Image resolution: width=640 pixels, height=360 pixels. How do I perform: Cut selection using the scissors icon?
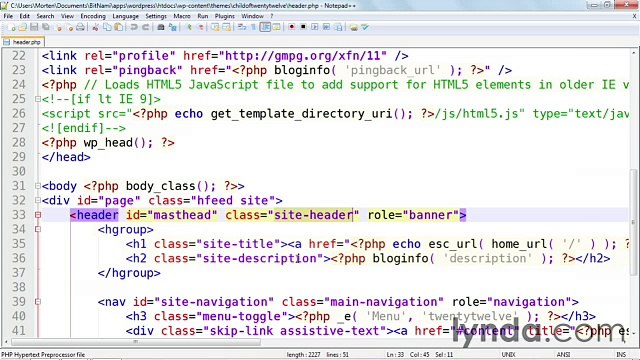click(96, 27)
